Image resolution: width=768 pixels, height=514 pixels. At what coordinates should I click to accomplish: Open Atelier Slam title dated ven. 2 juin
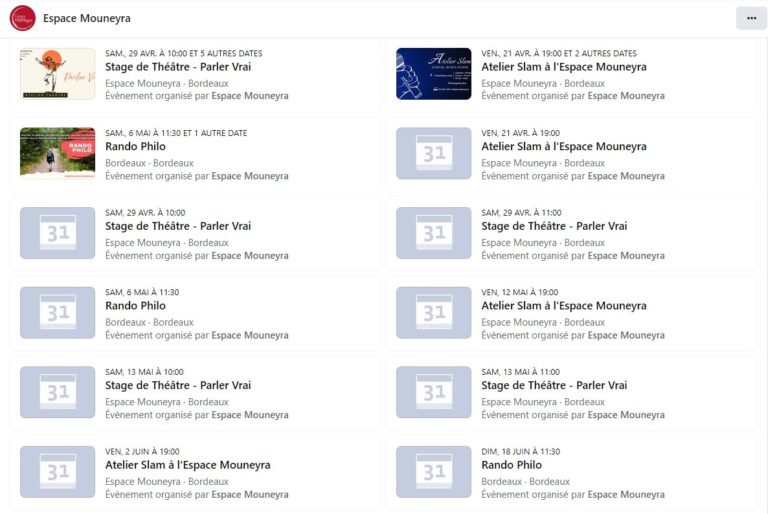[x=188, y=465]
